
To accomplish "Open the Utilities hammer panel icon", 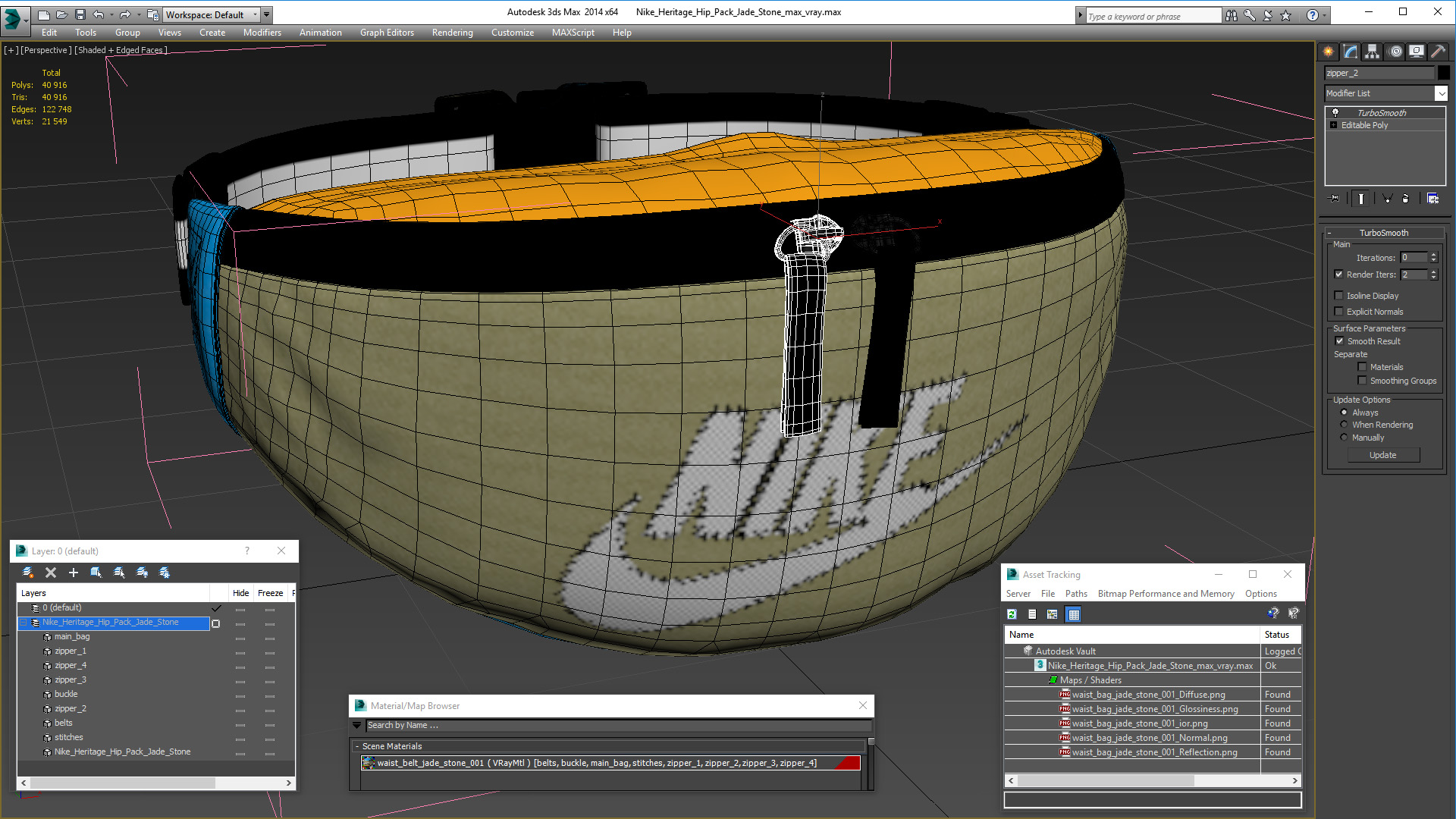I will (x=1438, y=52).
